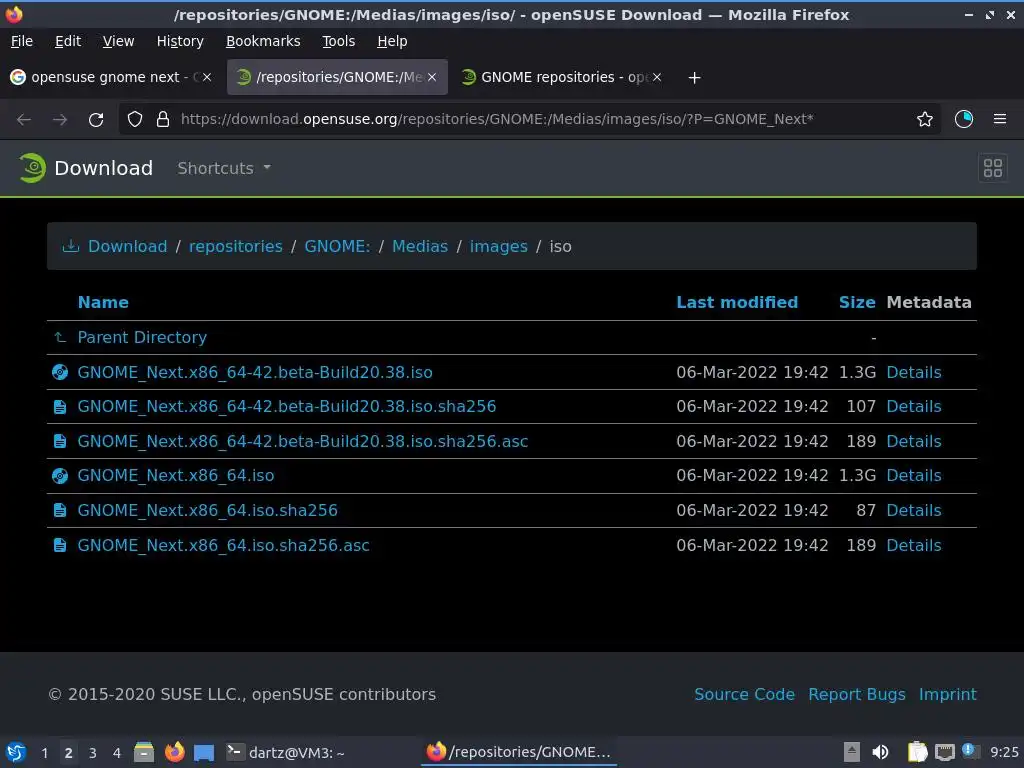Screen dimensions: 1024x768
Task: Open the Firefox account circular icon
Action: pyautogui.click(x=963, y=120)
